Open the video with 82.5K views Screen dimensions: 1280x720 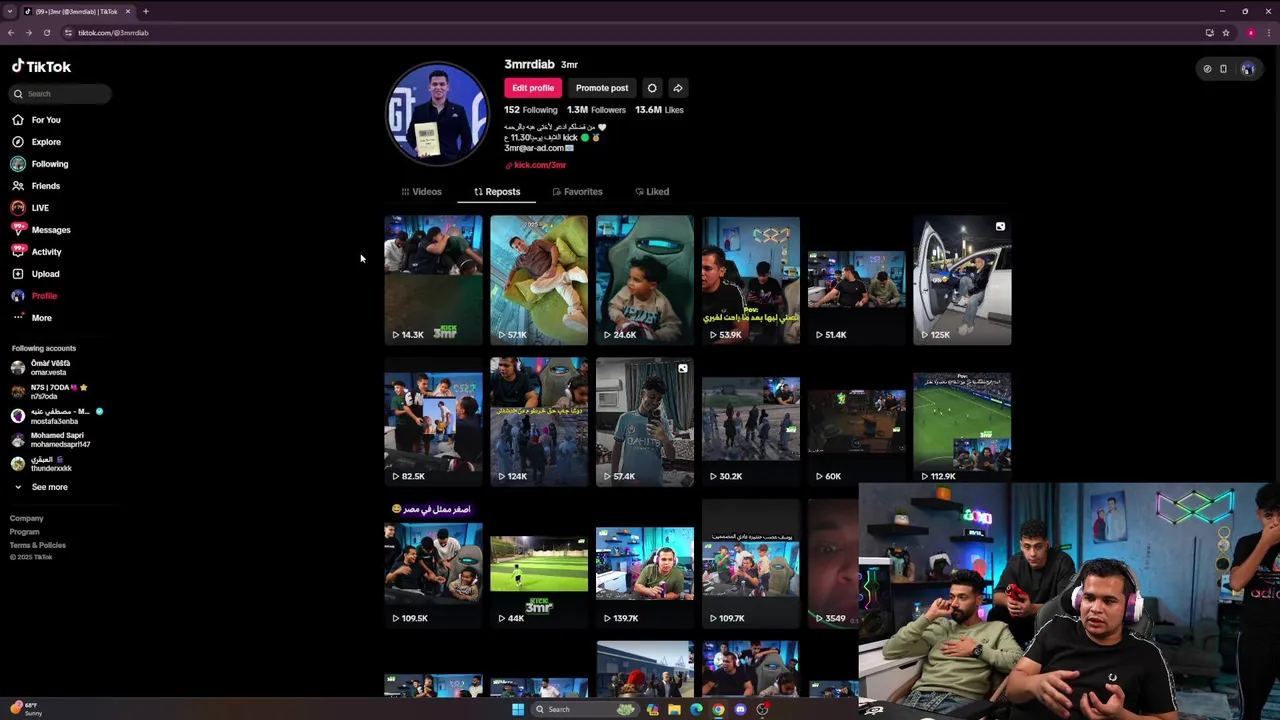pos(433,422)
